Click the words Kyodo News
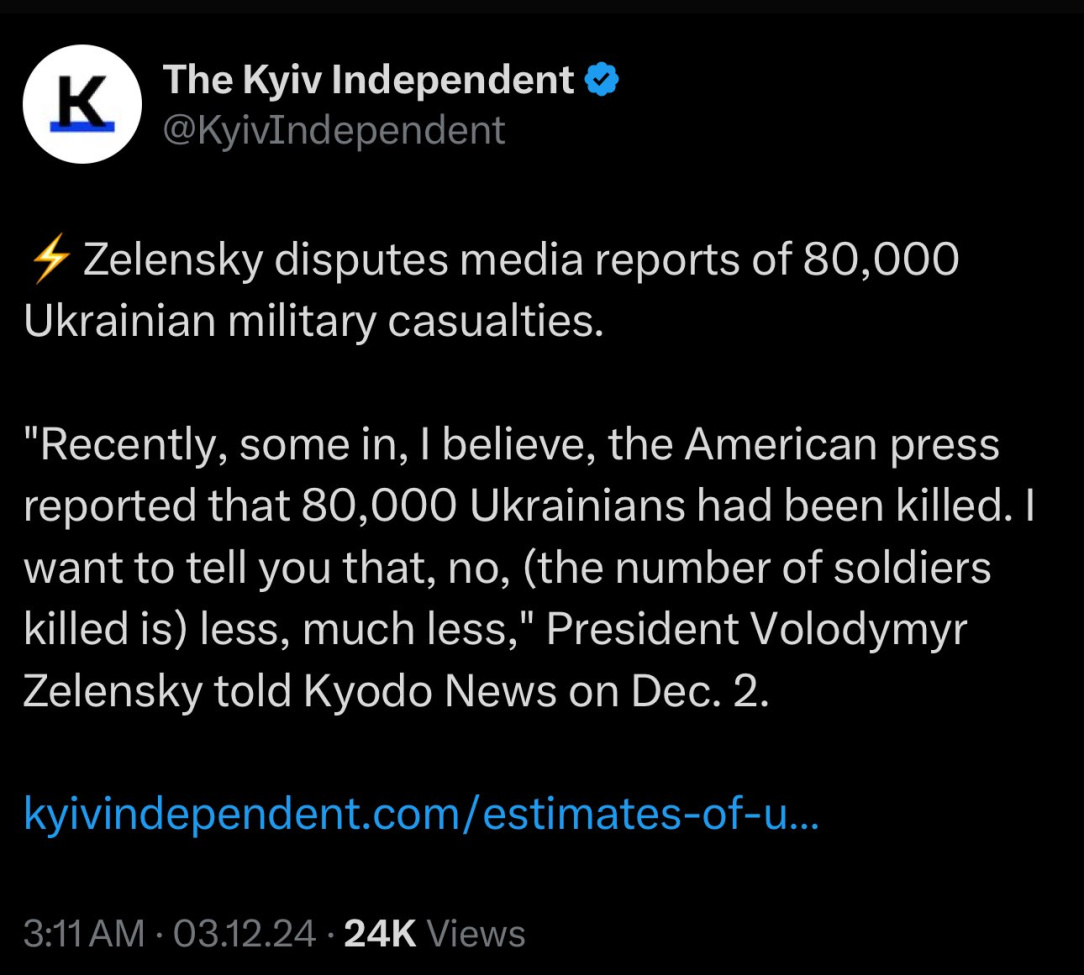This screenshot has height=975, width=1084. point(429,690)
